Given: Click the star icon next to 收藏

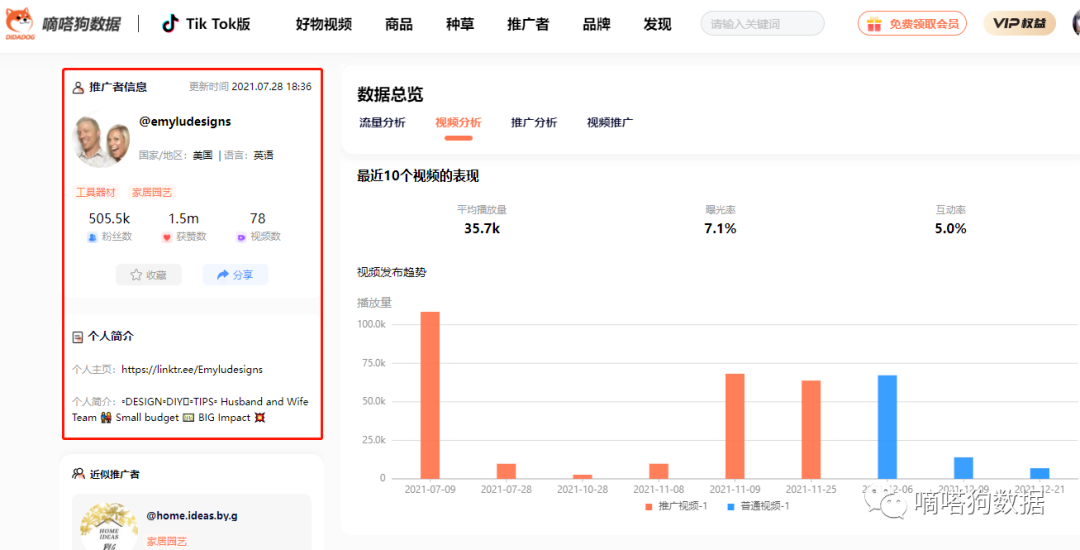Looking at the screenshot, I should 136,275.
